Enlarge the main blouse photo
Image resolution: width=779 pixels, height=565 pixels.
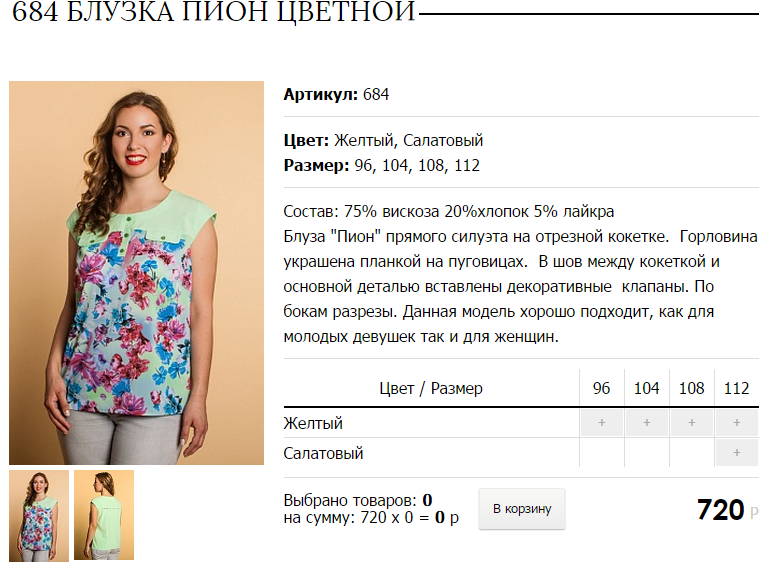point(136,273)
